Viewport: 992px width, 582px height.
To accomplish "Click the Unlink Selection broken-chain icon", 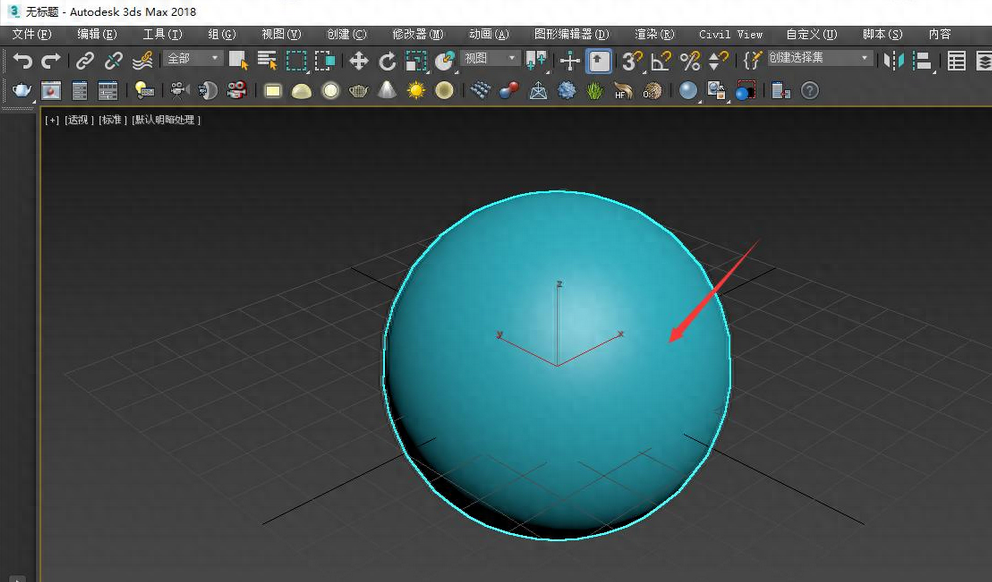I will click(114, 61).
